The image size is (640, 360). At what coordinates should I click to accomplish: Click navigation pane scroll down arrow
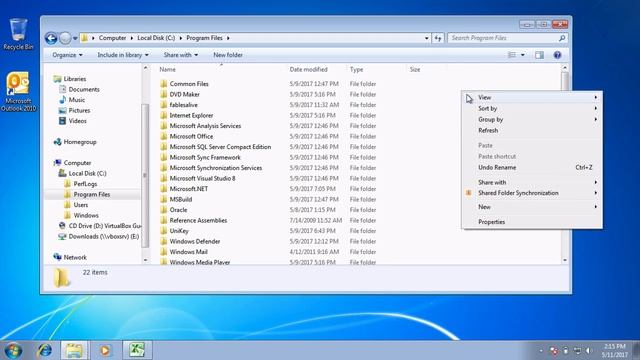[146, 260]
